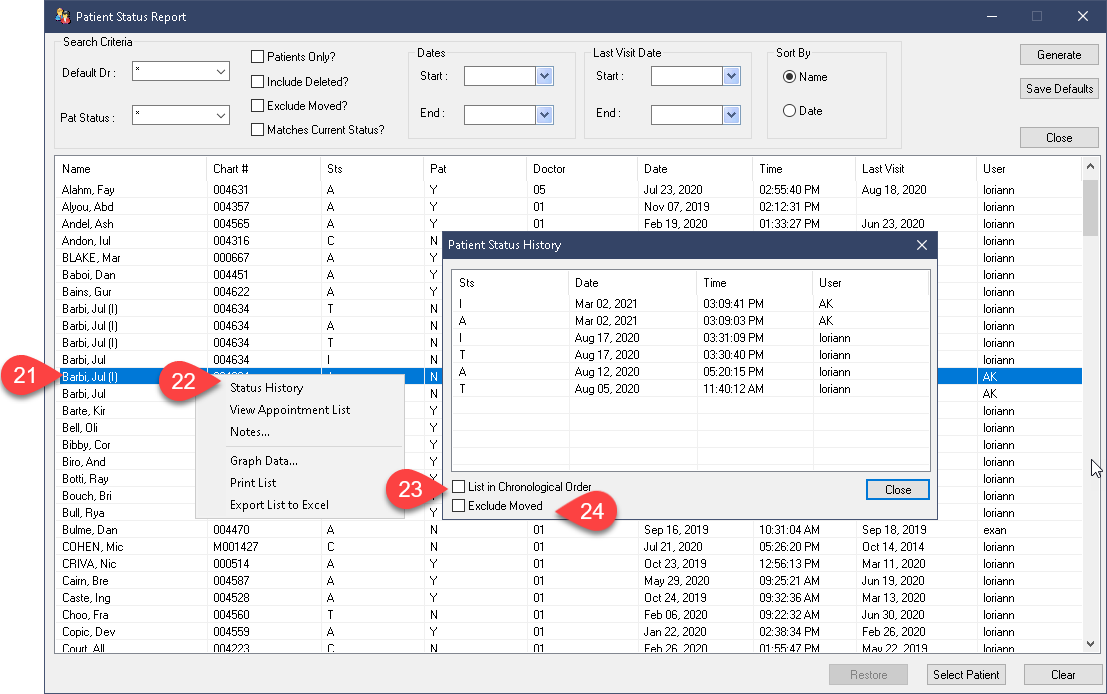Click the Patient Status Report app icon

pos(63,16)
